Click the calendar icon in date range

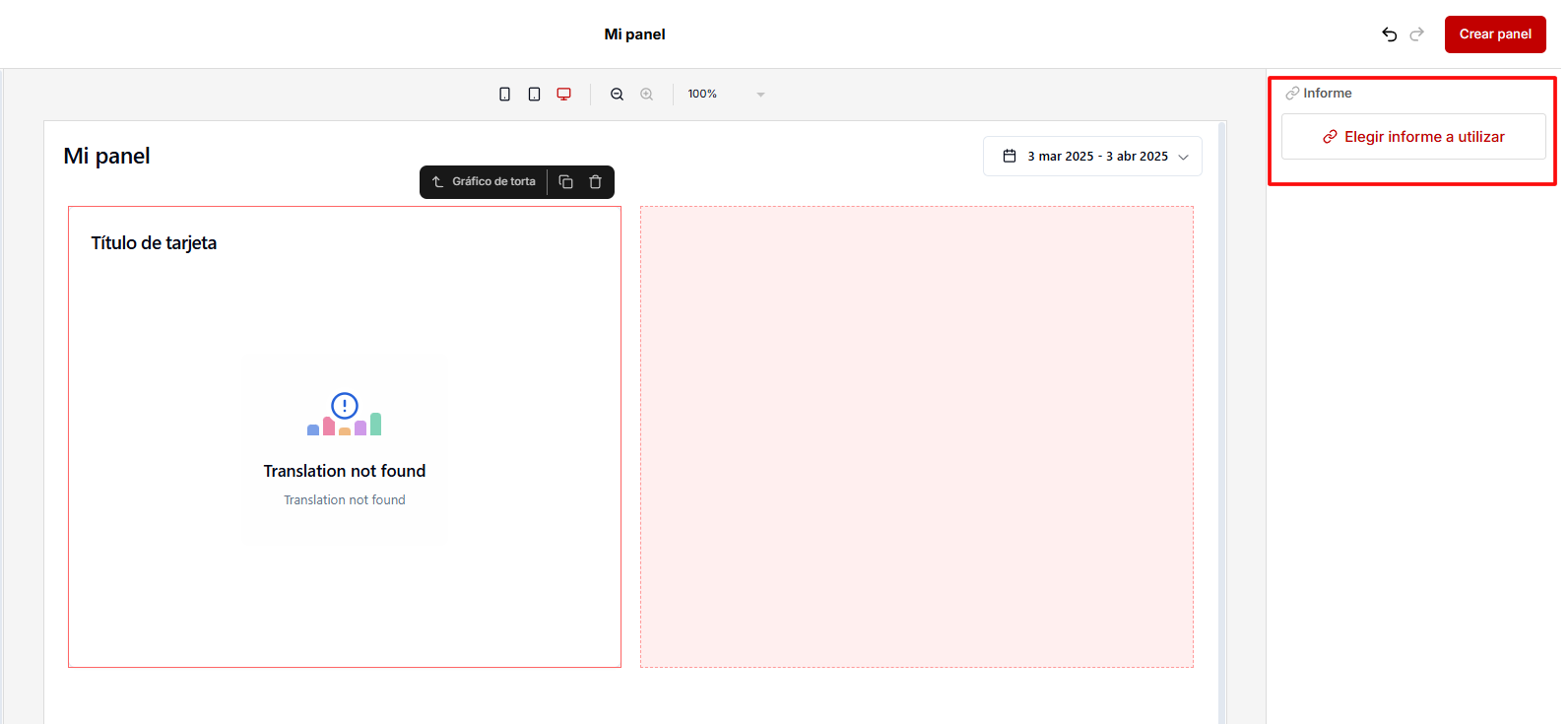tap(1010, 157)
